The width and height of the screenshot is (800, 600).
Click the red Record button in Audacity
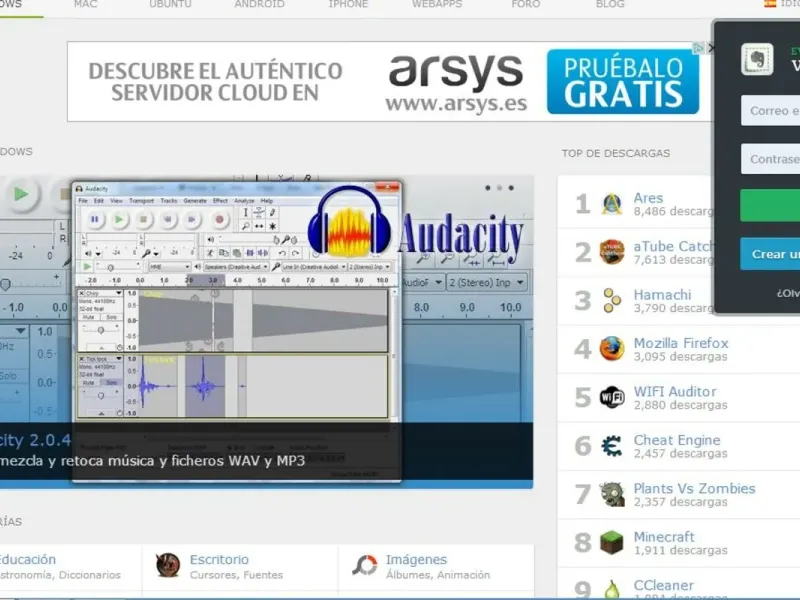tap(219, 219)
